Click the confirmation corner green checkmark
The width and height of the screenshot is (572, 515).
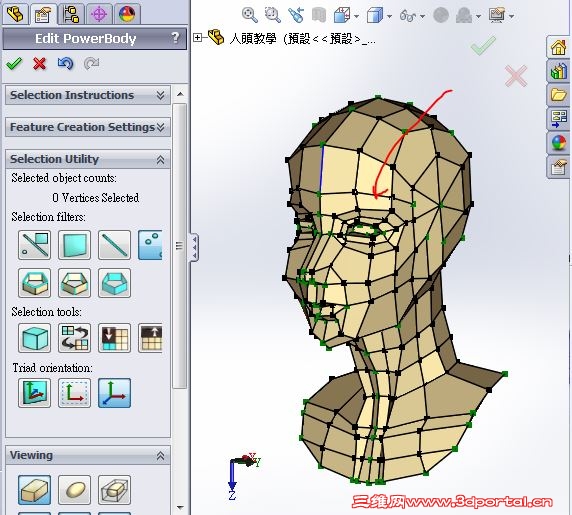483,45
